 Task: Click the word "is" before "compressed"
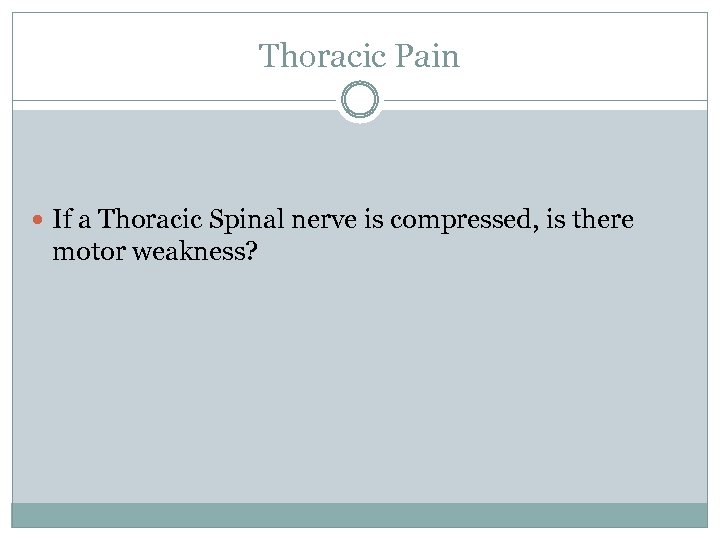374,219
